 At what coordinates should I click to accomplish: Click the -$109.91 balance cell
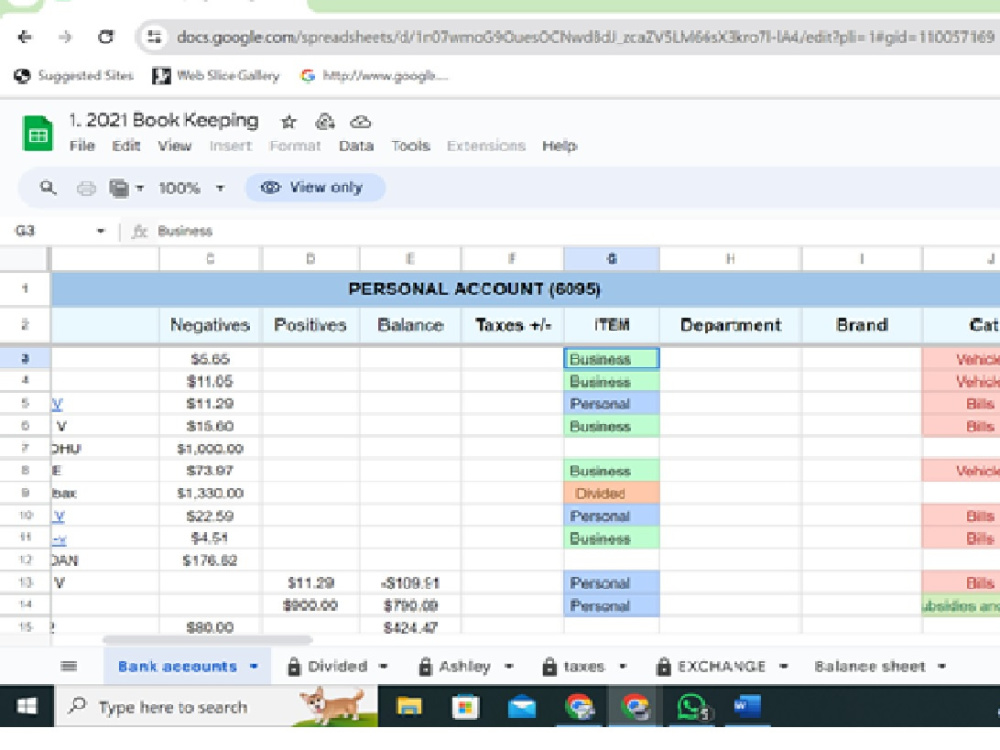(410, 583)
